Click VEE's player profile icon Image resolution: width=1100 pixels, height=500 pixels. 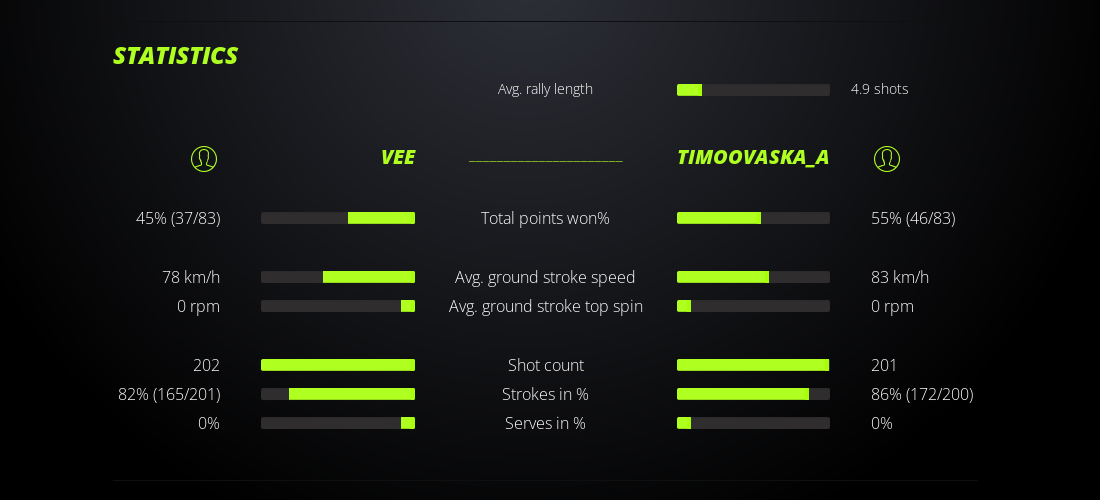tap(204, 158)
